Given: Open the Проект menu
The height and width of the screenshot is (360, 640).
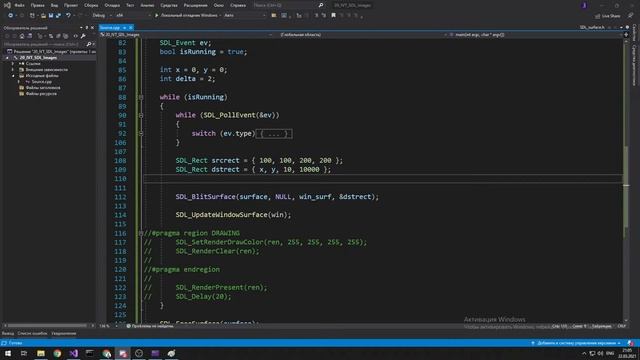Looking at the screenshot, I should [71, 5].
